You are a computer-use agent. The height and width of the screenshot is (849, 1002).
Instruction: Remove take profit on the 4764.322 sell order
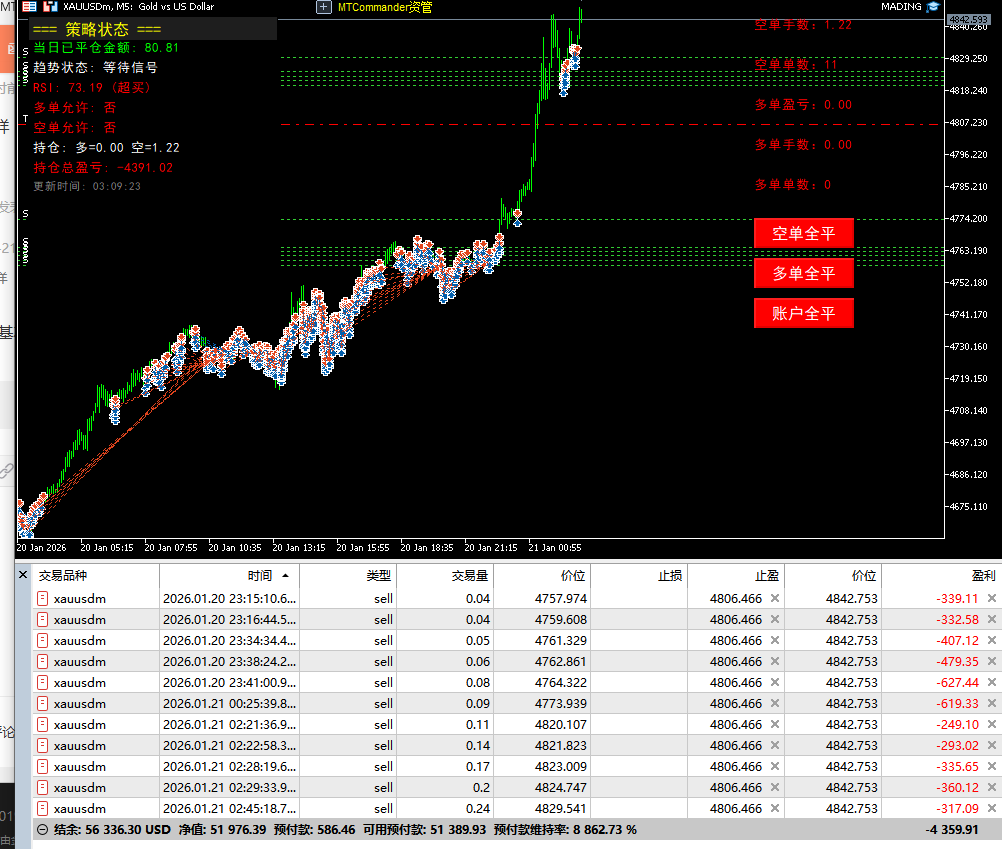click(775, 682)
